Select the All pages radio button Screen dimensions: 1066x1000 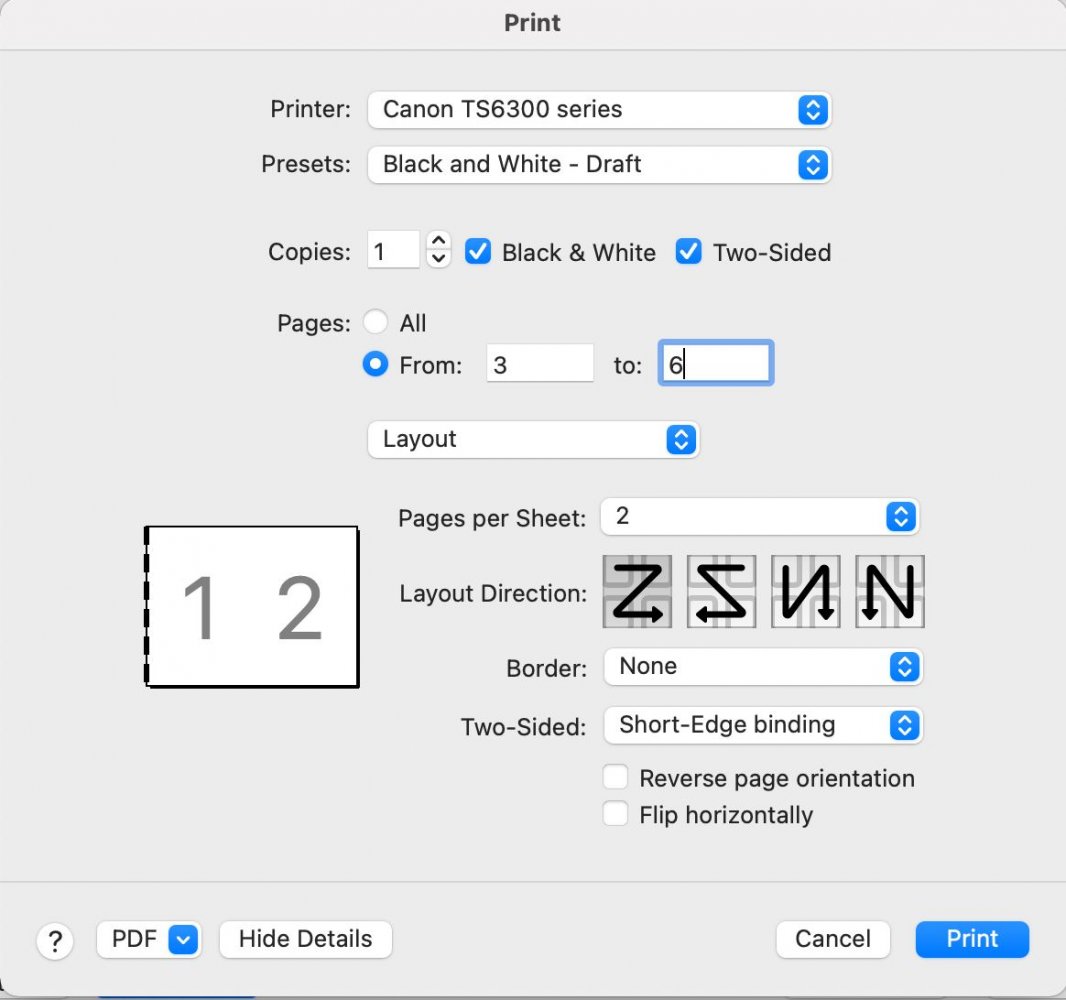pyautogui.click(x=375, y=323)
